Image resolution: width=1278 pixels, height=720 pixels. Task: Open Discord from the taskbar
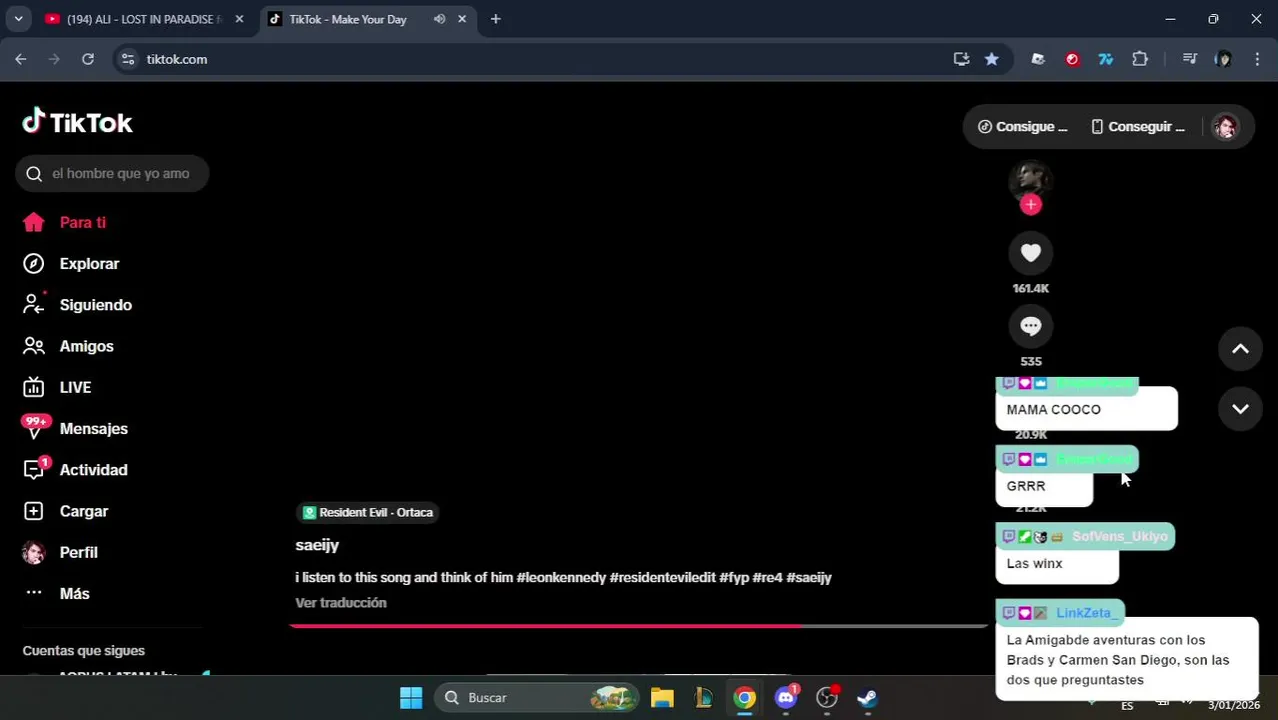(x=786, y=698)
